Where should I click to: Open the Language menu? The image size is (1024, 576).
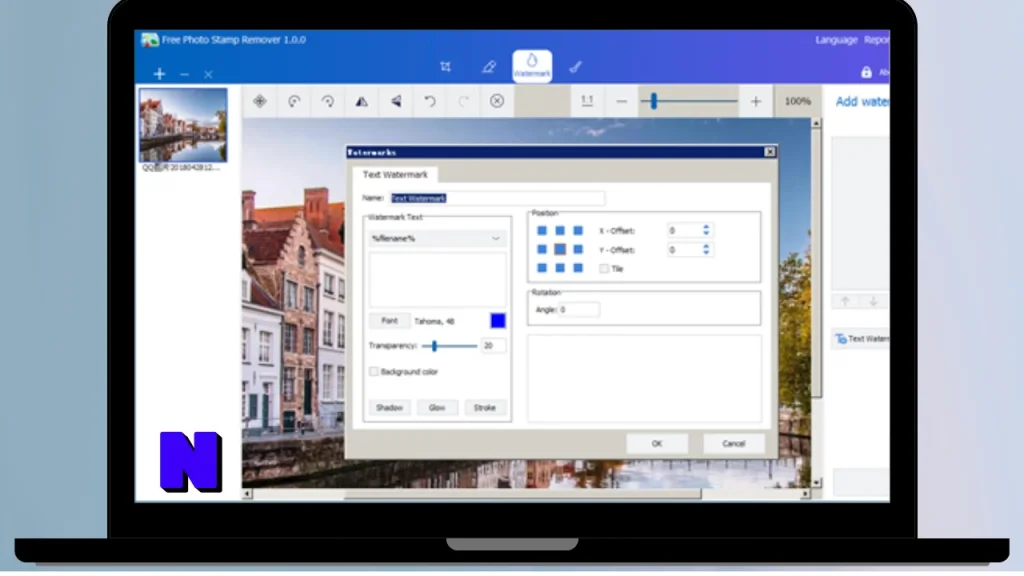pyautogui.click(x=836, y=40)
